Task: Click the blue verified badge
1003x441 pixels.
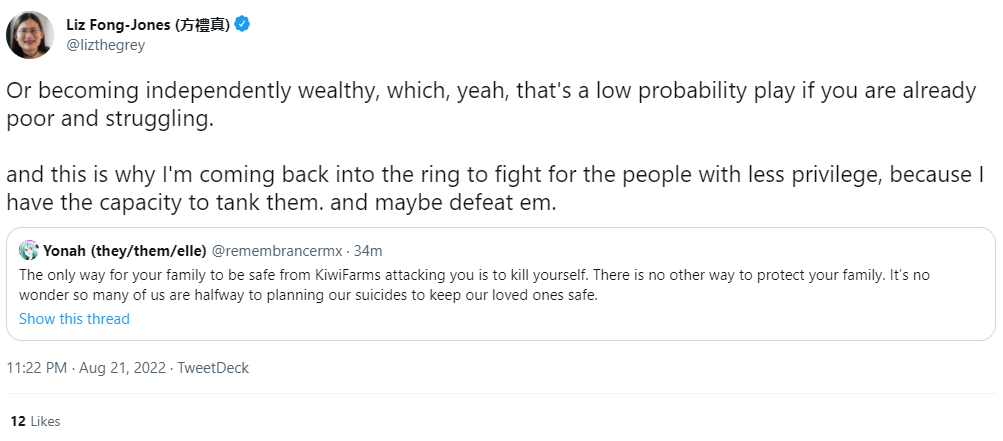Action: click(x=242, y=25)
